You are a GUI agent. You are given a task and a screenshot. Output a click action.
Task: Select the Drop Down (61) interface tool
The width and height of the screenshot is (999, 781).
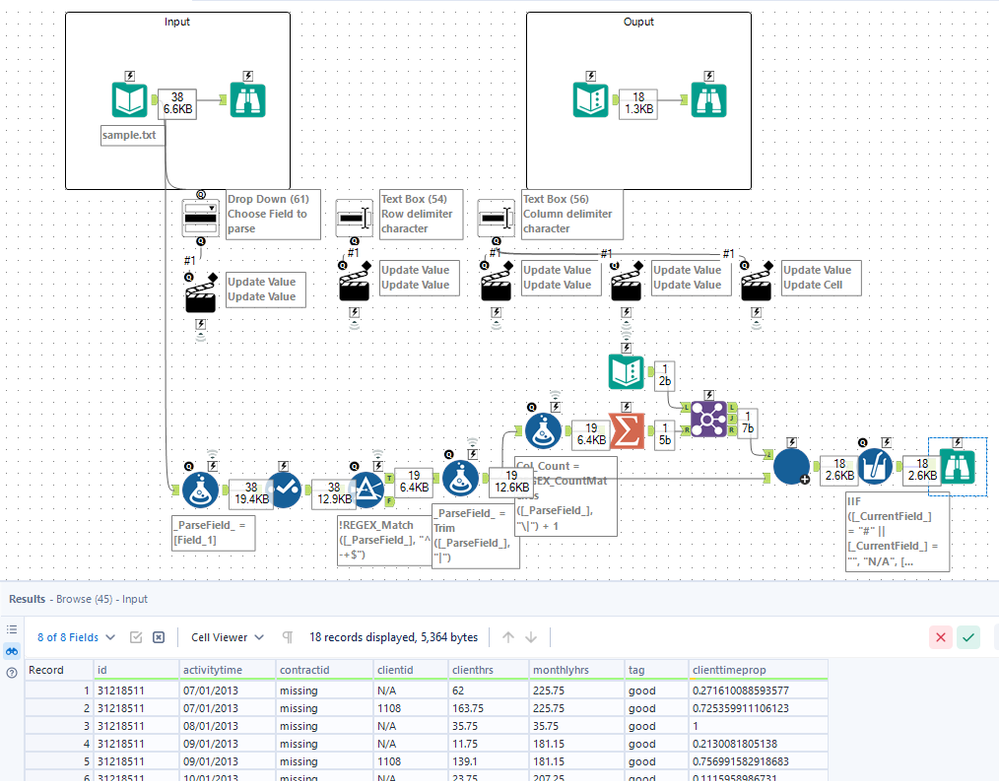tap(200, 218)
